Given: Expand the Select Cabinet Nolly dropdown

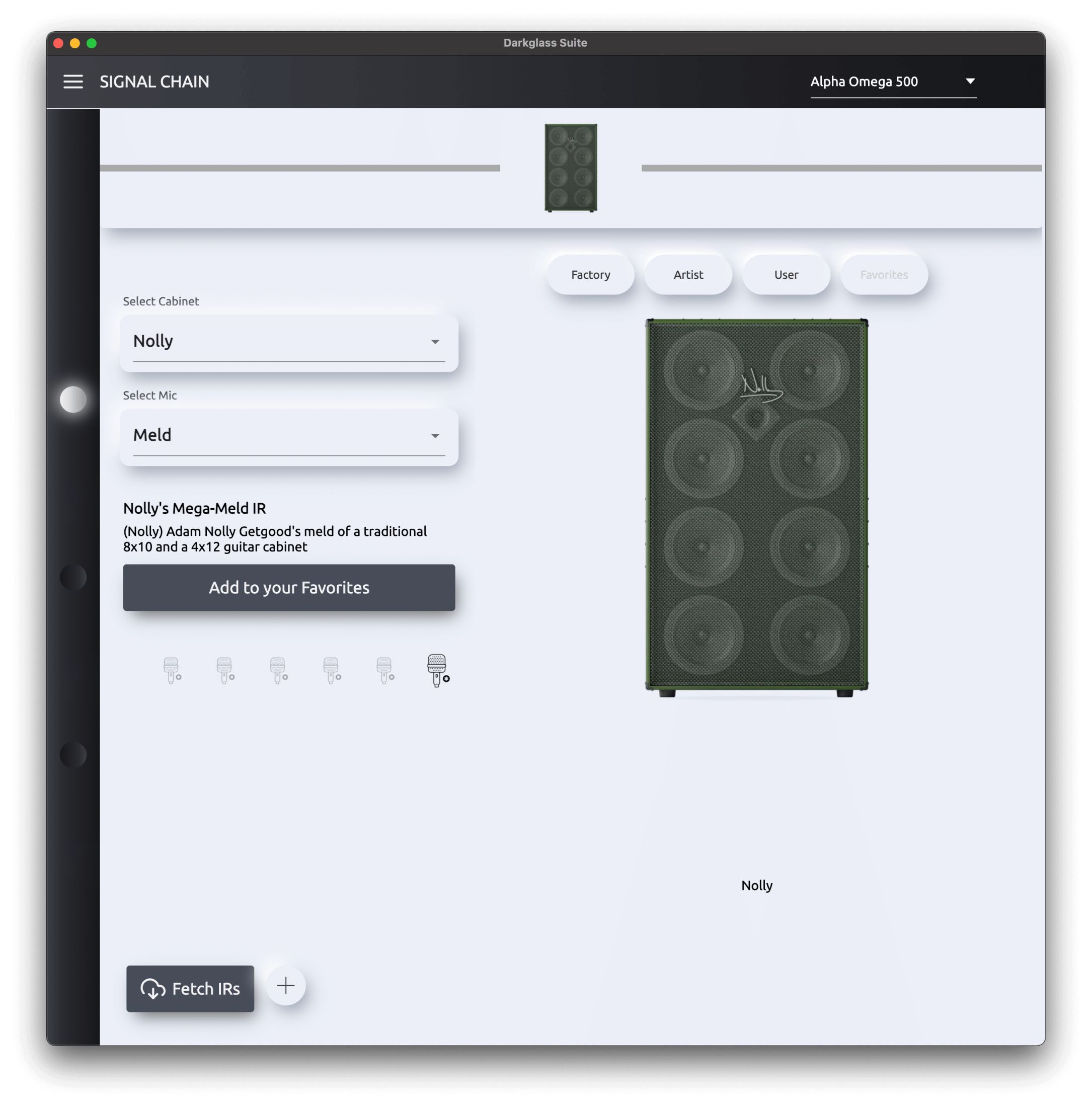Looking at the screenshot, I should pyautogui.click(x=289, y=342).
